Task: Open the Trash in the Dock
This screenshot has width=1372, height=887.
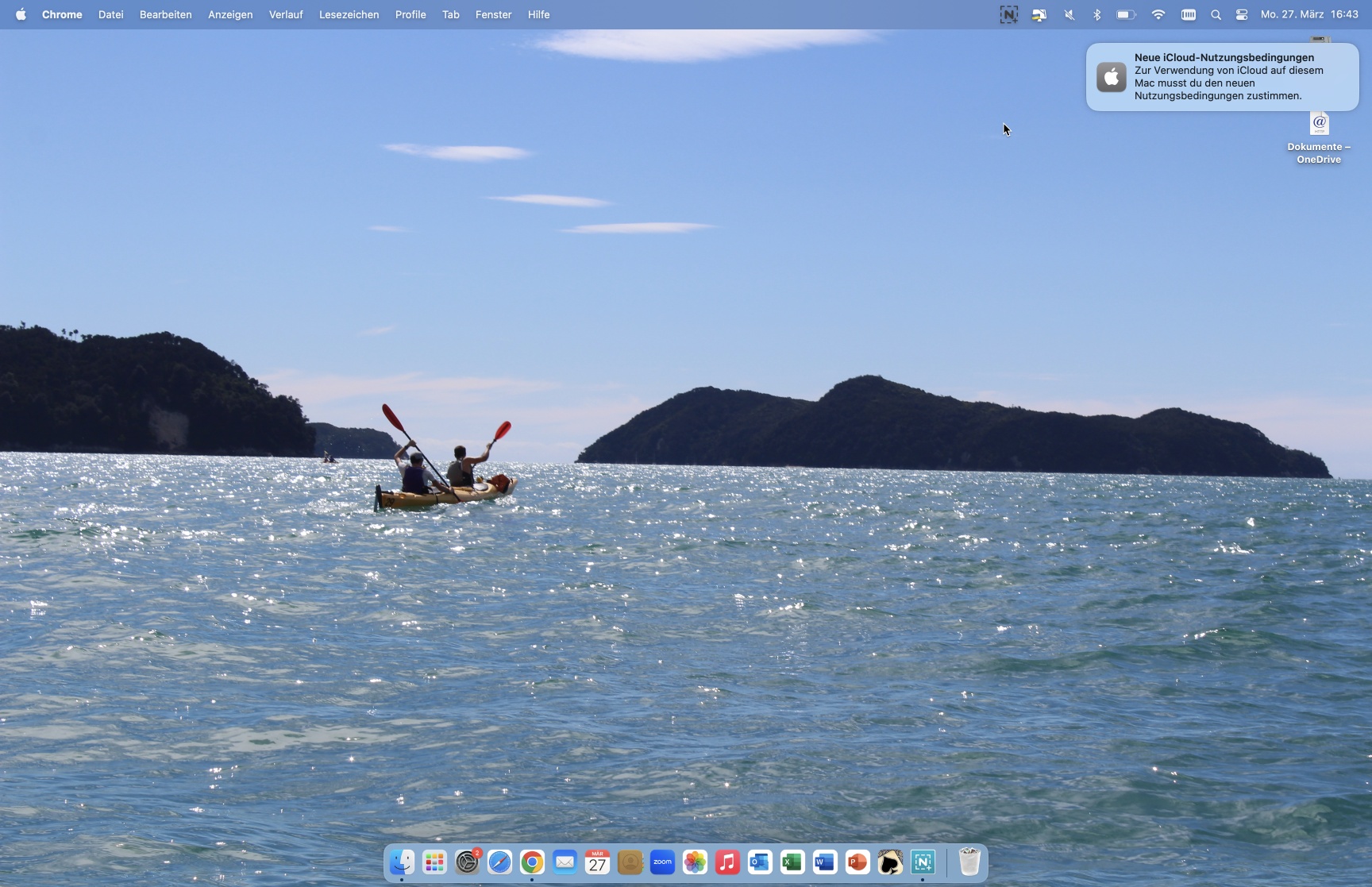Action: 969,862
